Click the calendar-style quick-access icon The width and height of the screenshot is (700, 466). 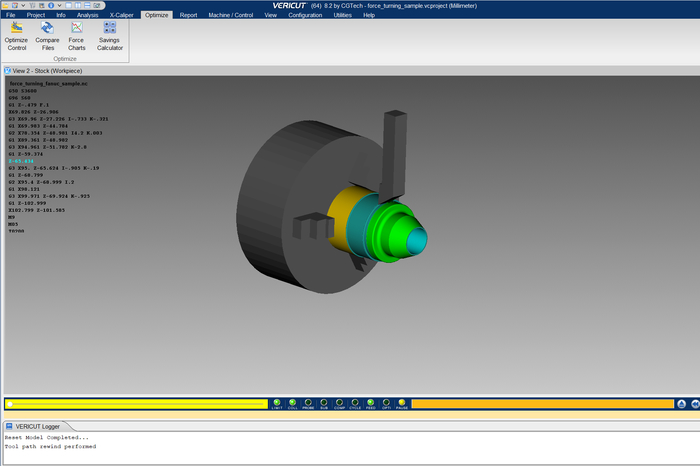[15, 5]
